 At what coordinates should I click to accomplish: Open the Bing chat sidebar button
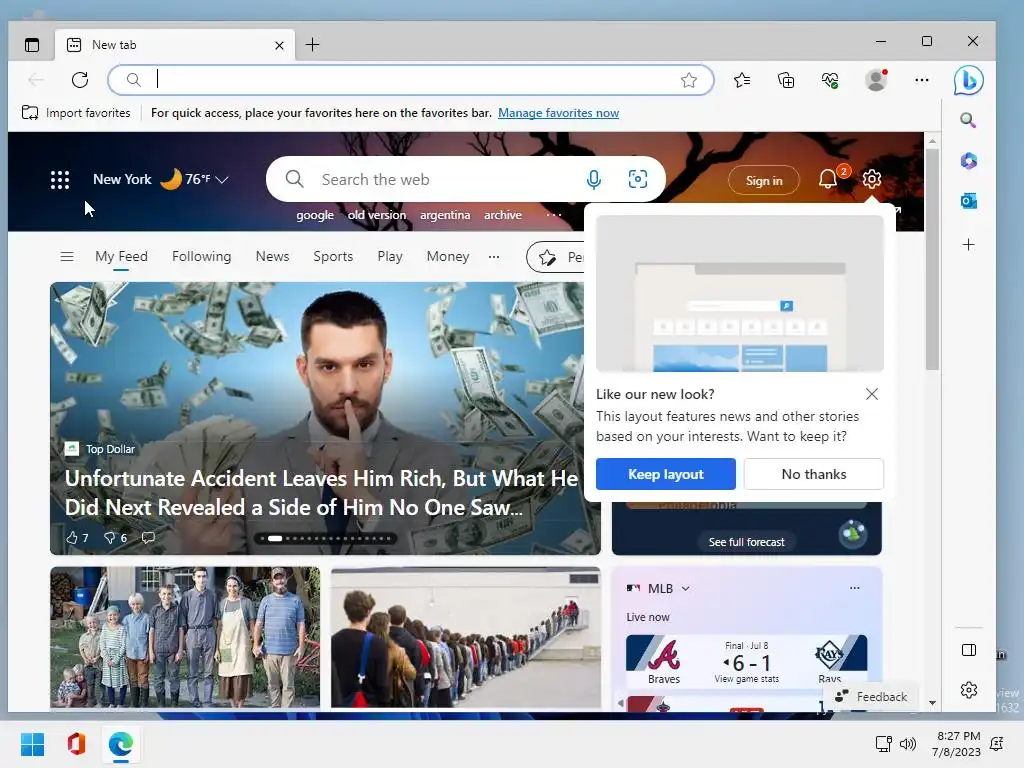pyautogui.click(x=968, y=81)
